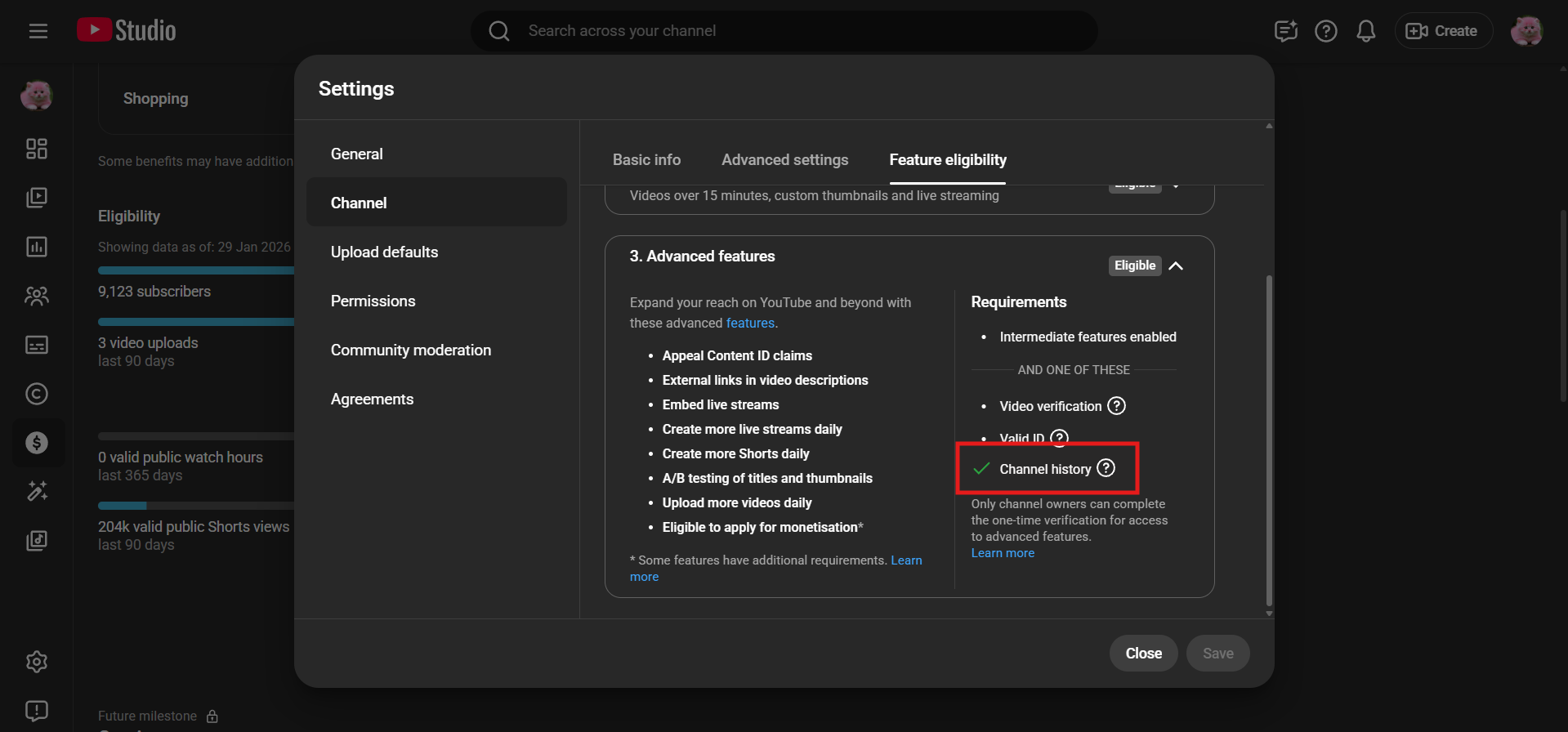Click help icon next to Valid ID
The height and width of the screenshot is (732, 1568).
click(x=1059, y=438)
